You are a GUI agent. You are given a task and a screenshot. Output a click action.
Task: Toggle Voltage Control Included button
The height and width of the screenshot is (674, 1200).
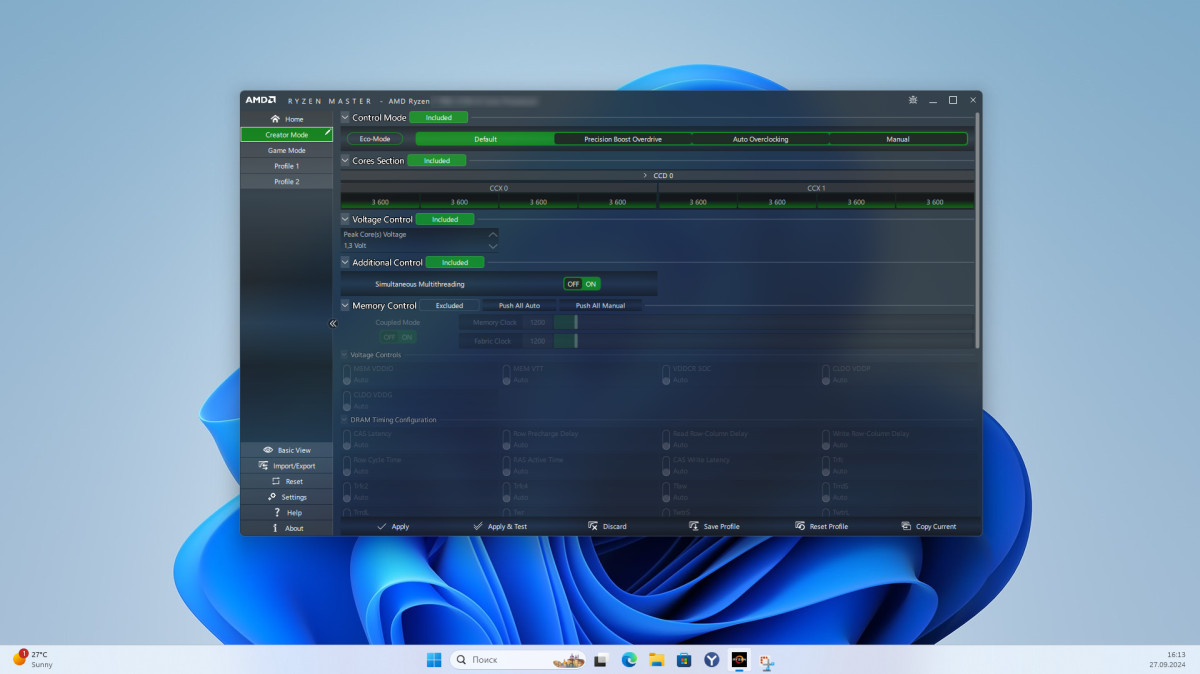point(445,219)
